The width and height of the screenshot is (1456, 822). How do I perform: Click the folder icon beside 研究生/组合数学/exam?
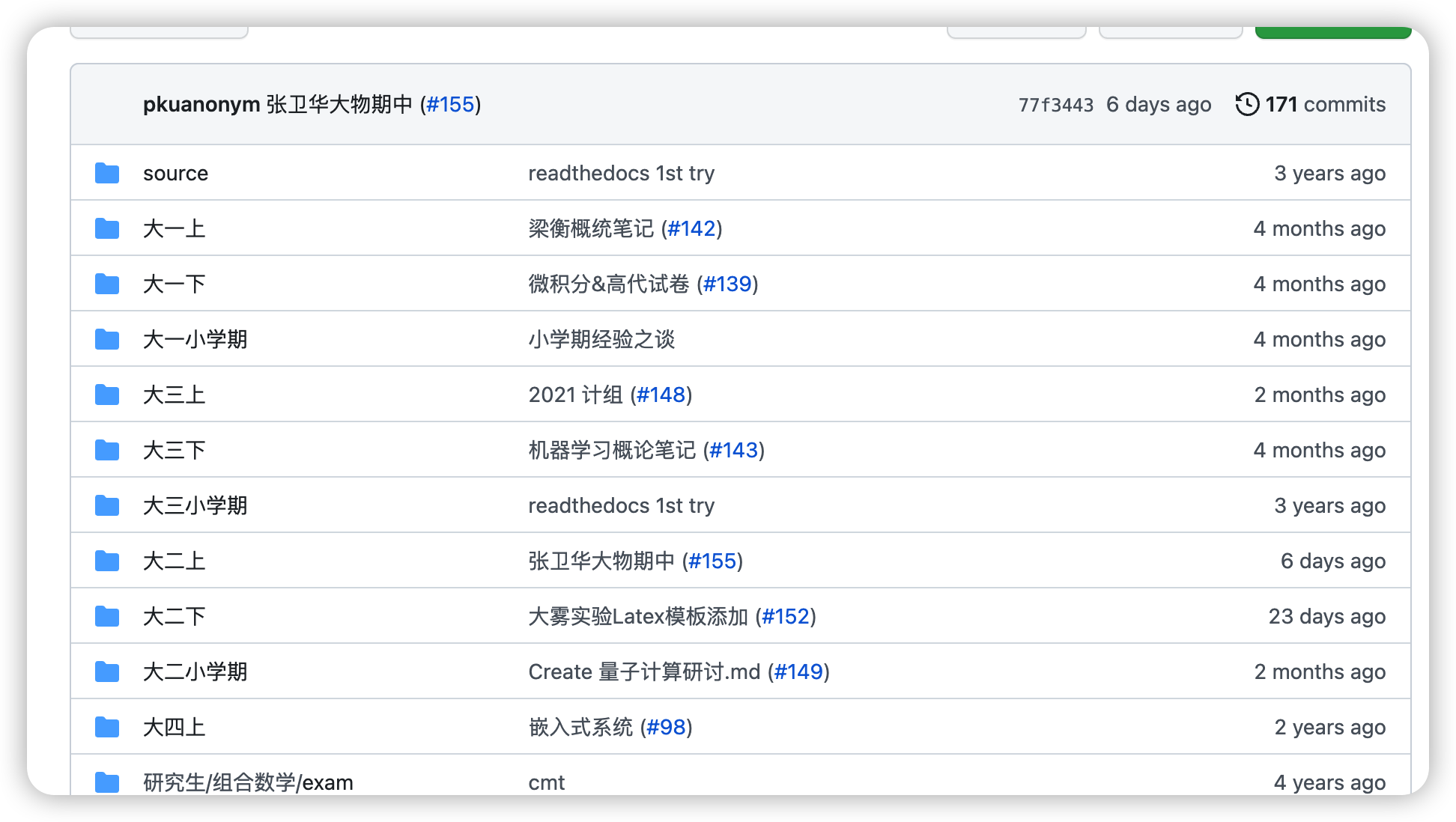[107, 782]
